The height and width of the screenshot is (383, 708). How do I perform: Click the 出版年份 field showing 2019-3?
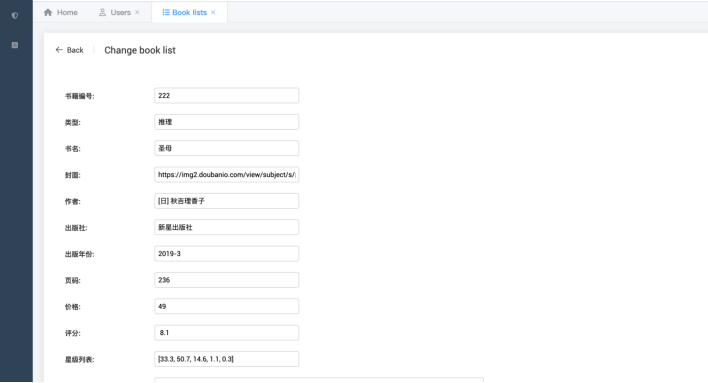click(227, 253)
